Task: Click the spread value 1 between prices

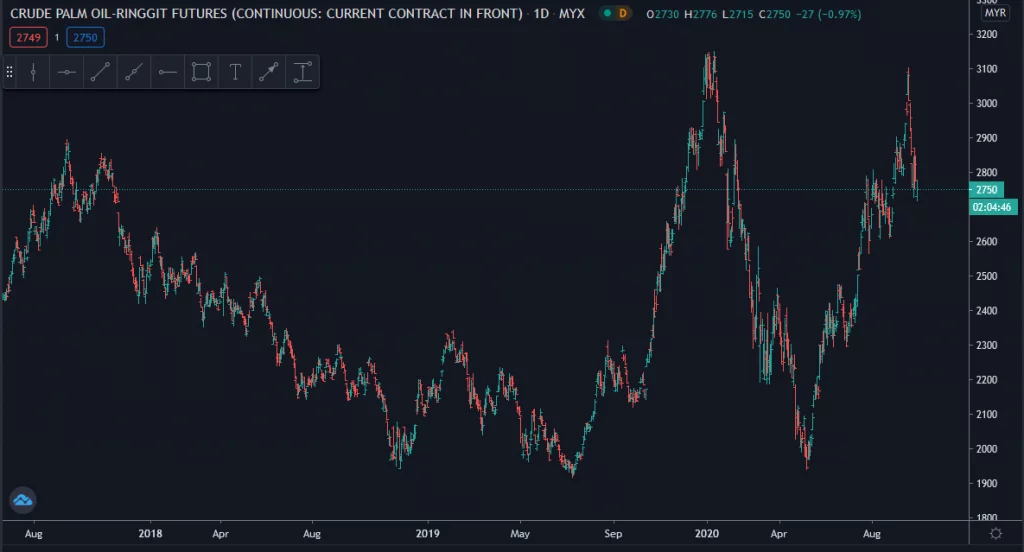Action: click(57, 38)
